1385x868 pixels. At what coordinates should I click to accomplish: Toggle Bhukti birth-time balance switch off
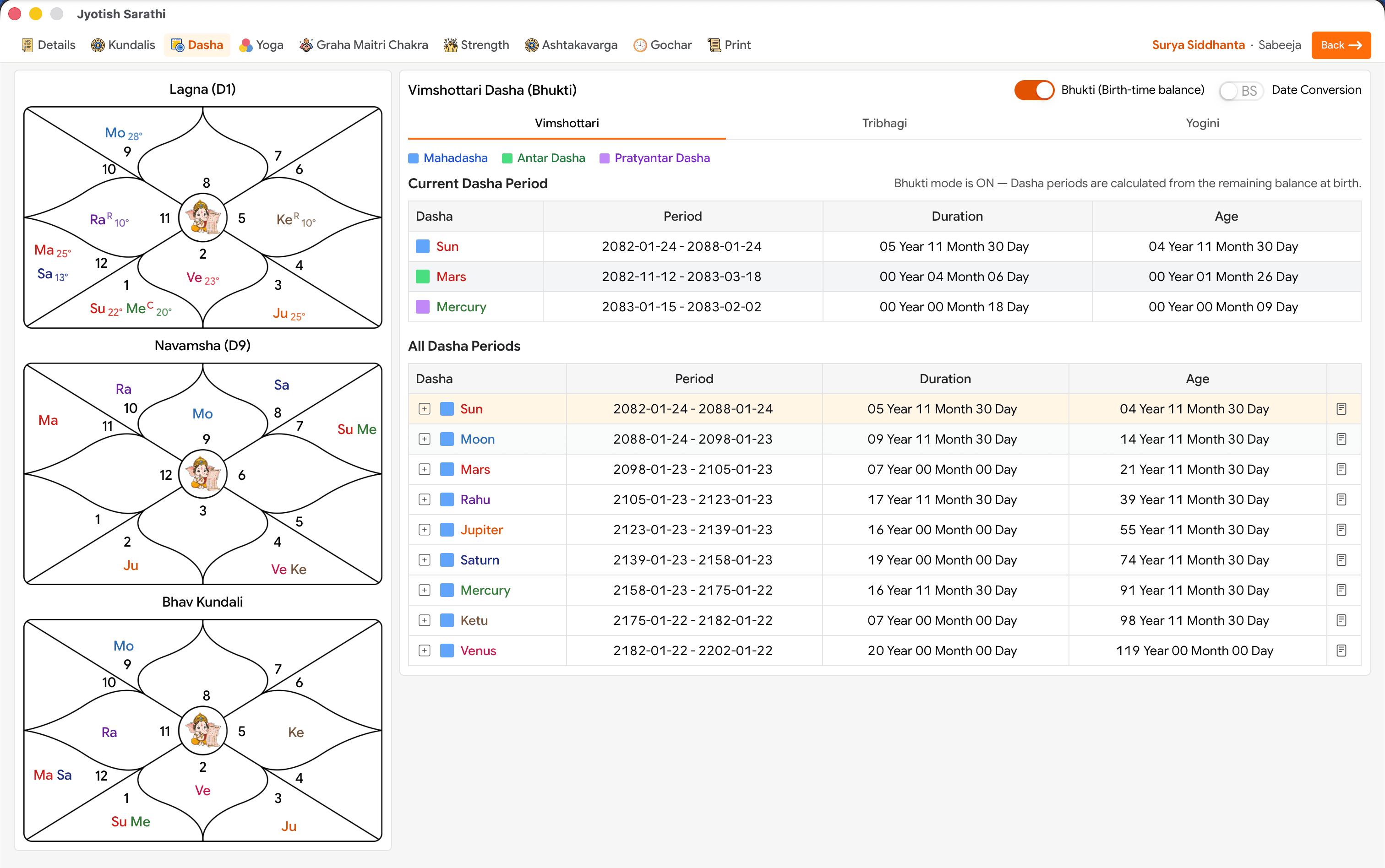point(1034,90)
